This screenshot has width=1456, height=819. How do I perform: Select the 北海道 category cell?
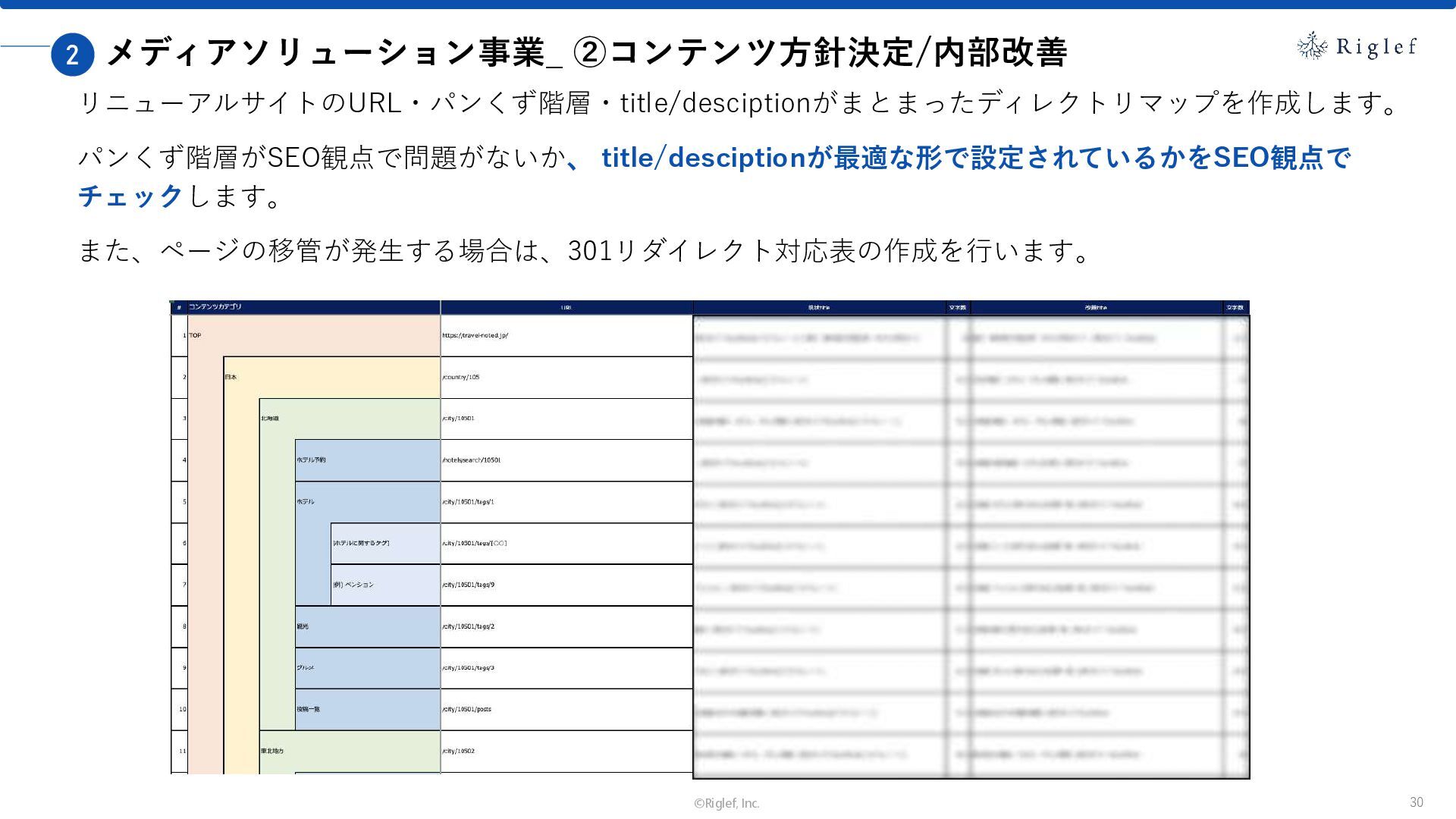[270, 419]
